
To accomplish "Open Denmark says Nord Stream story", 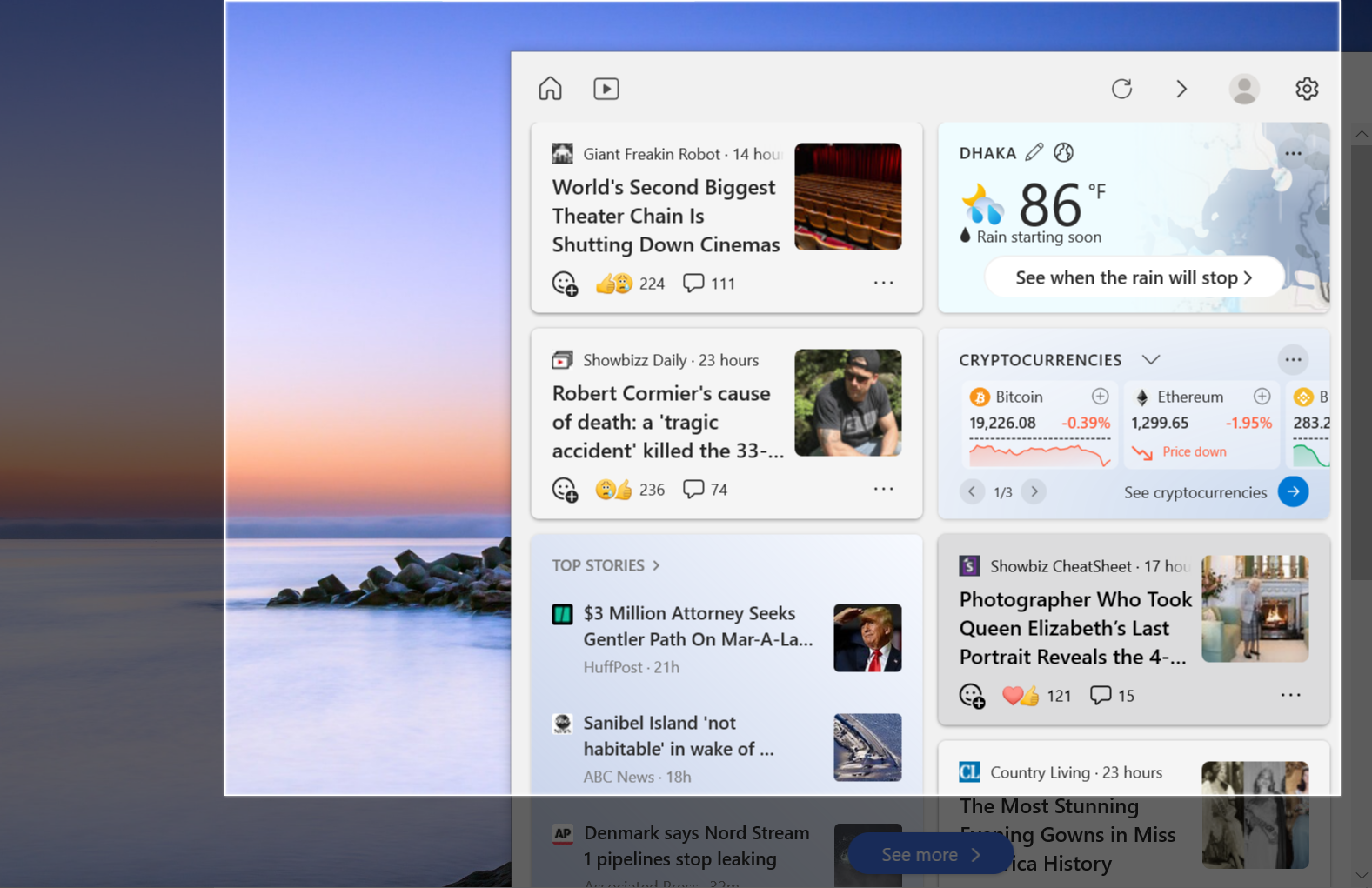I will tap(696, 845).
